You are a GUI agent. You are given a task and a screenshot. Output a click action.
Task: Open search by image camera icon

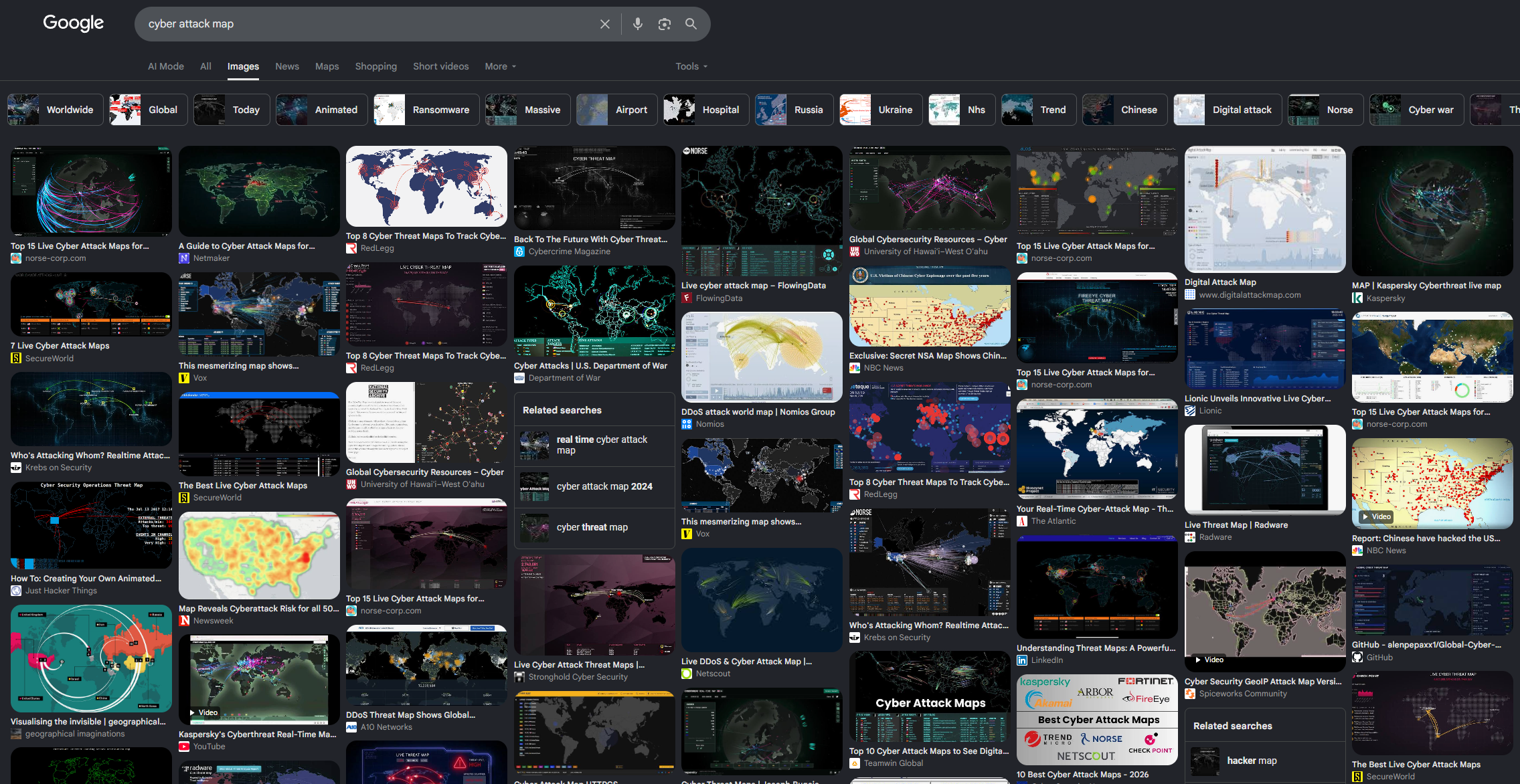[665, 24]
